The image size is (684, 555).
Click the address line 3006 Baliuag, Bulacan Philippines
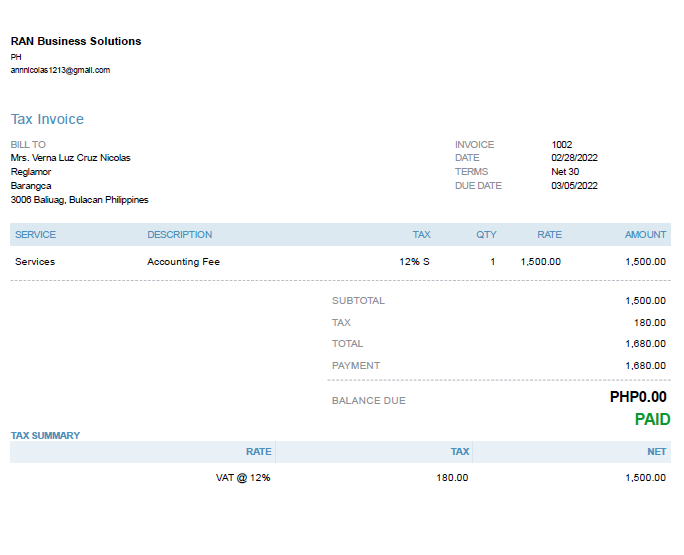point(79,200)
